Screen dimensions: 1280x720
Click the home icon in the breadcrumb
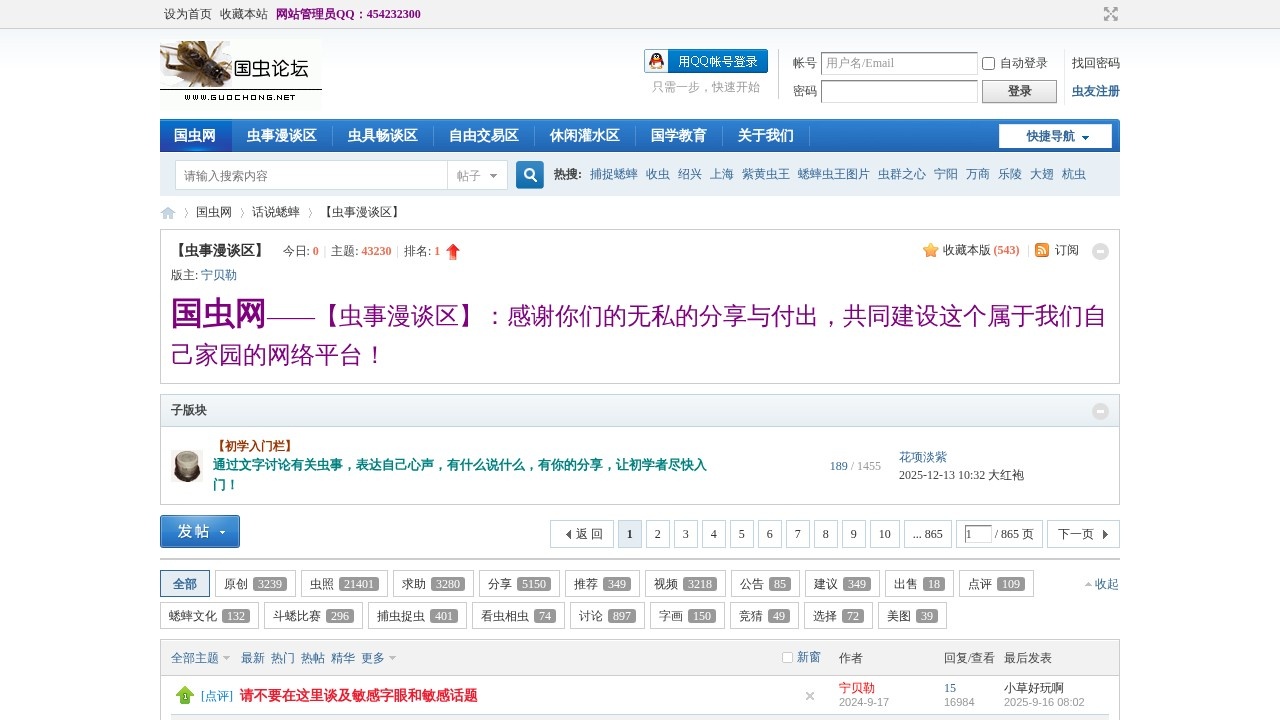pyautogui.click(x=167, y=212)
